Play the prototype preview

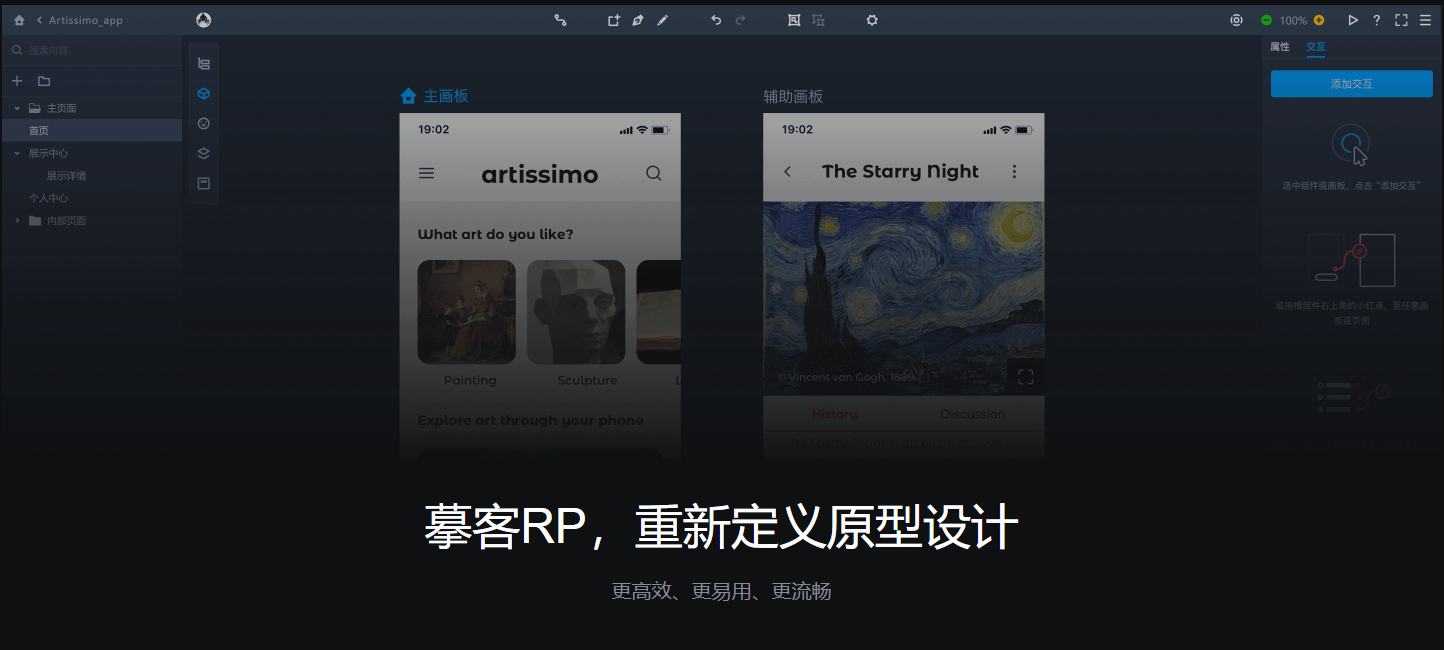click(1353, 20)
